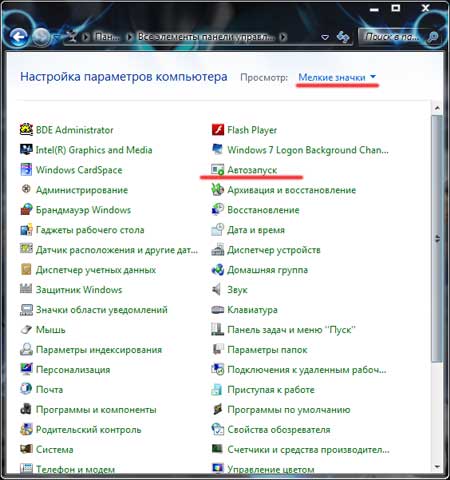The width and height of the screenshot is (450, 480).
Task: Click the Диспетчер устройств icon
Action: 218,250
